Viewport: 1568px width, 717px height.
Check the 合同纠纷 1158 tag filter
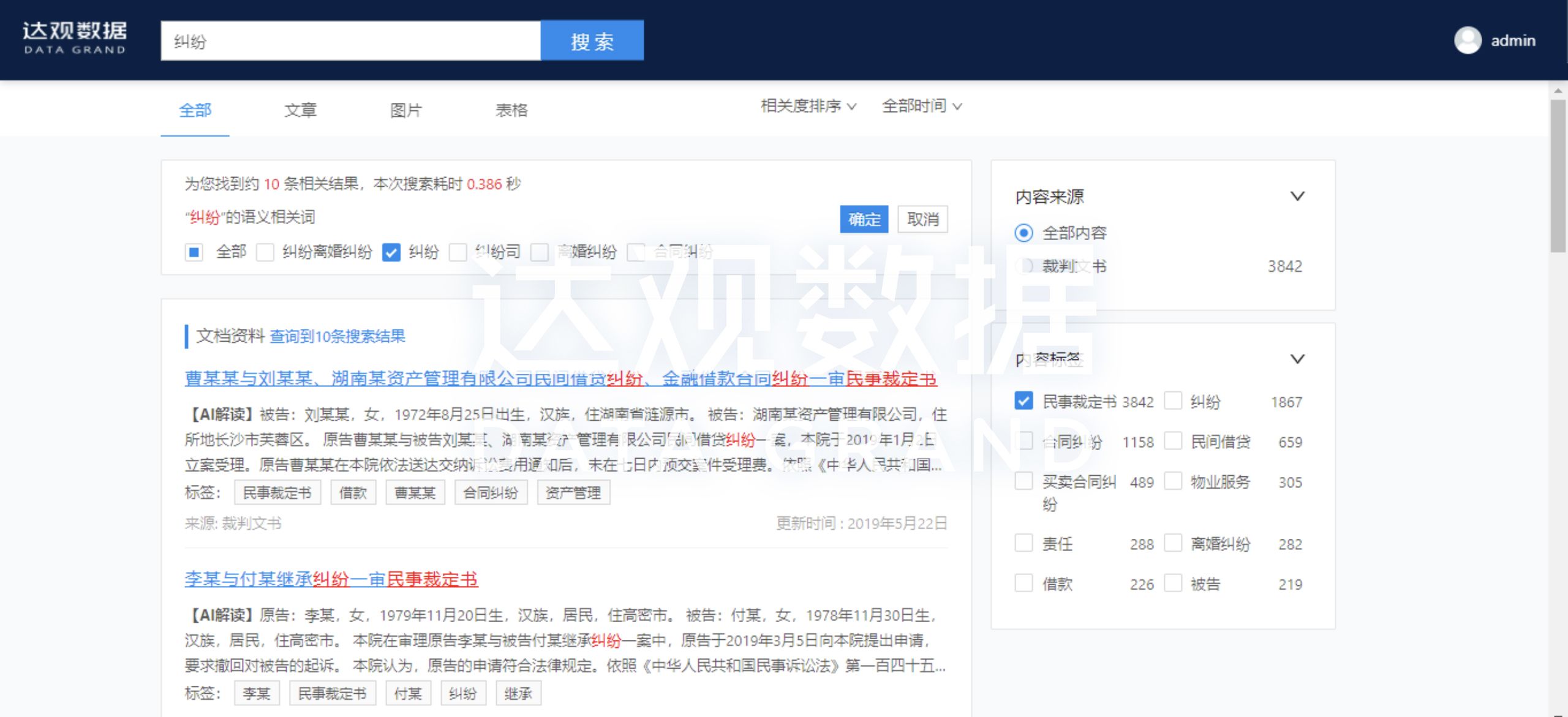click(x=1023, y=441)
